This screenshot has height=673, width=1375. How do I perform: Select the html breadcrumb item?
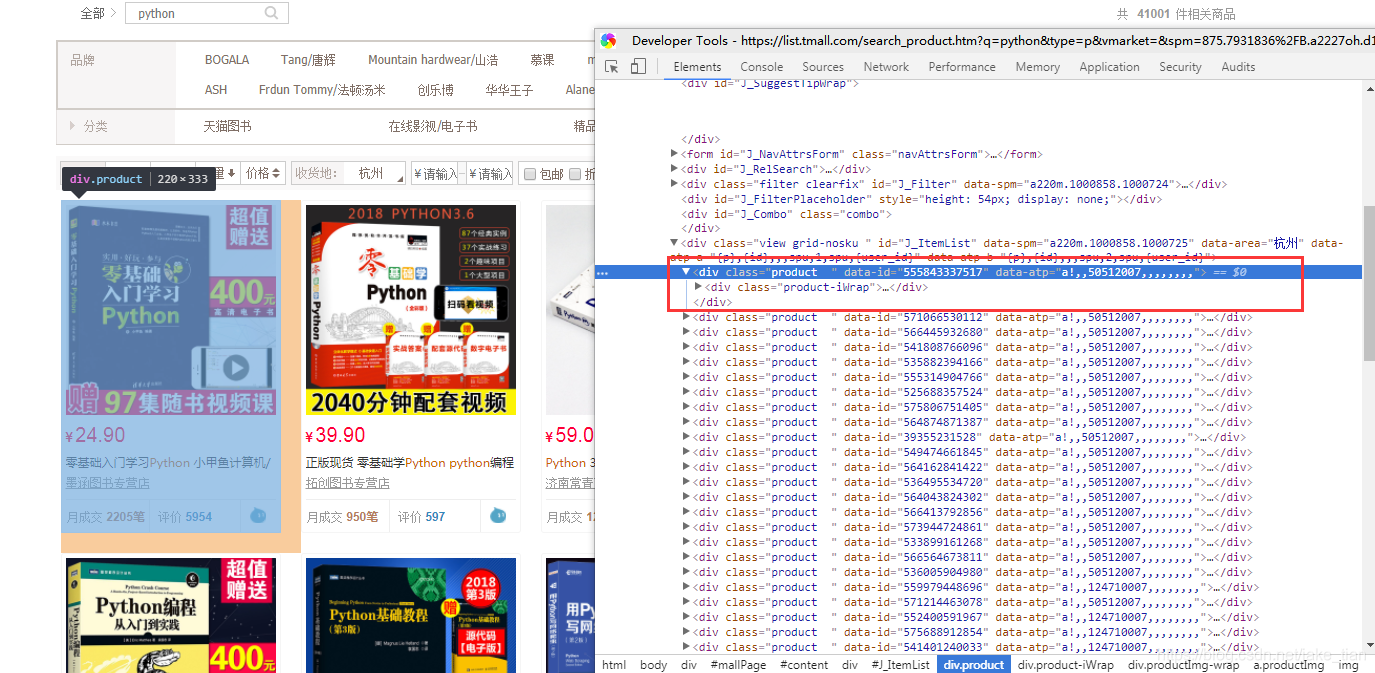(x=614, y=665)
